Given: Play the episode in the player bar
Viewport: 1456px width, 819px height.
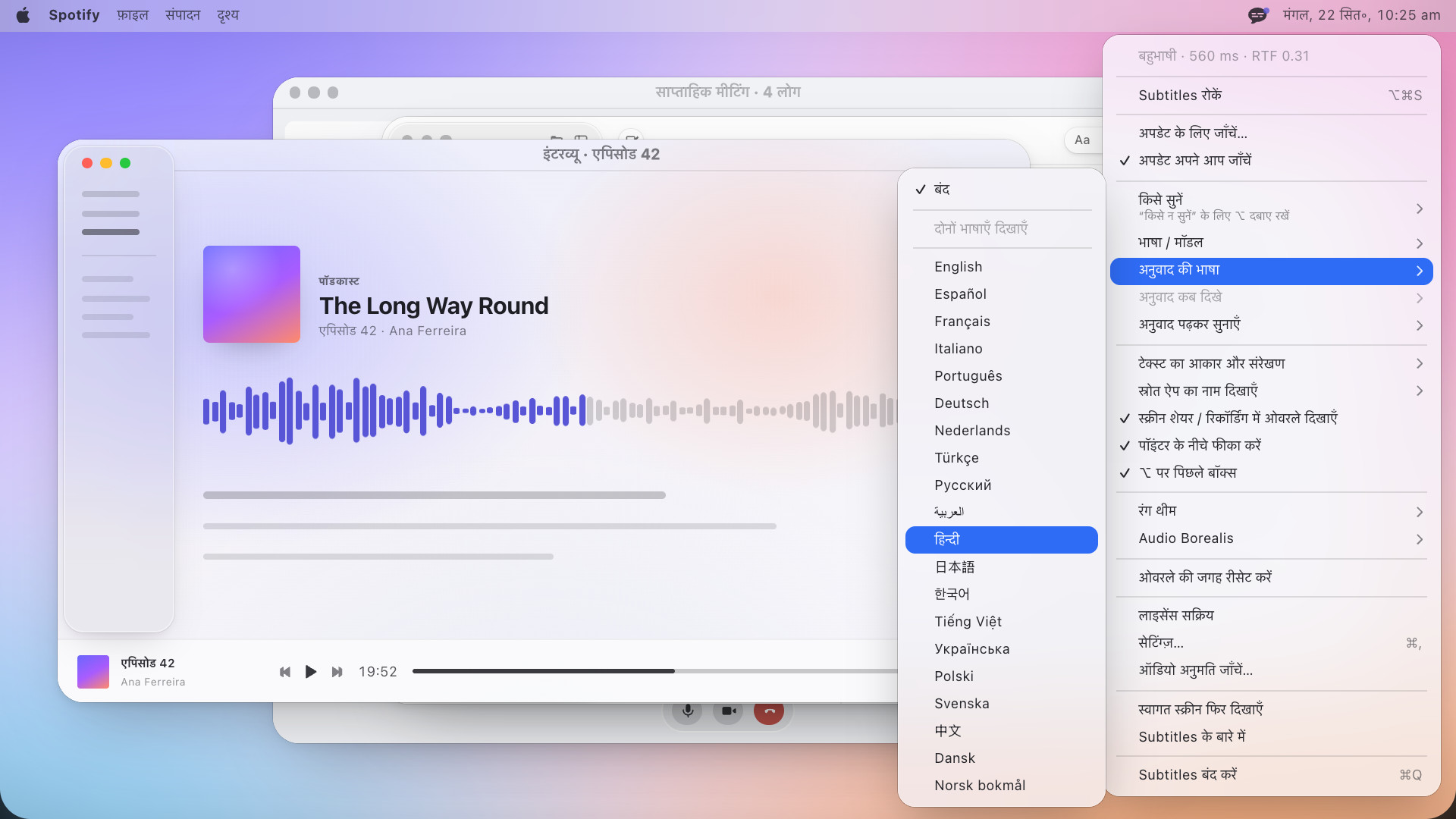Looking at the screenshot, I should [x=311, y=672].
